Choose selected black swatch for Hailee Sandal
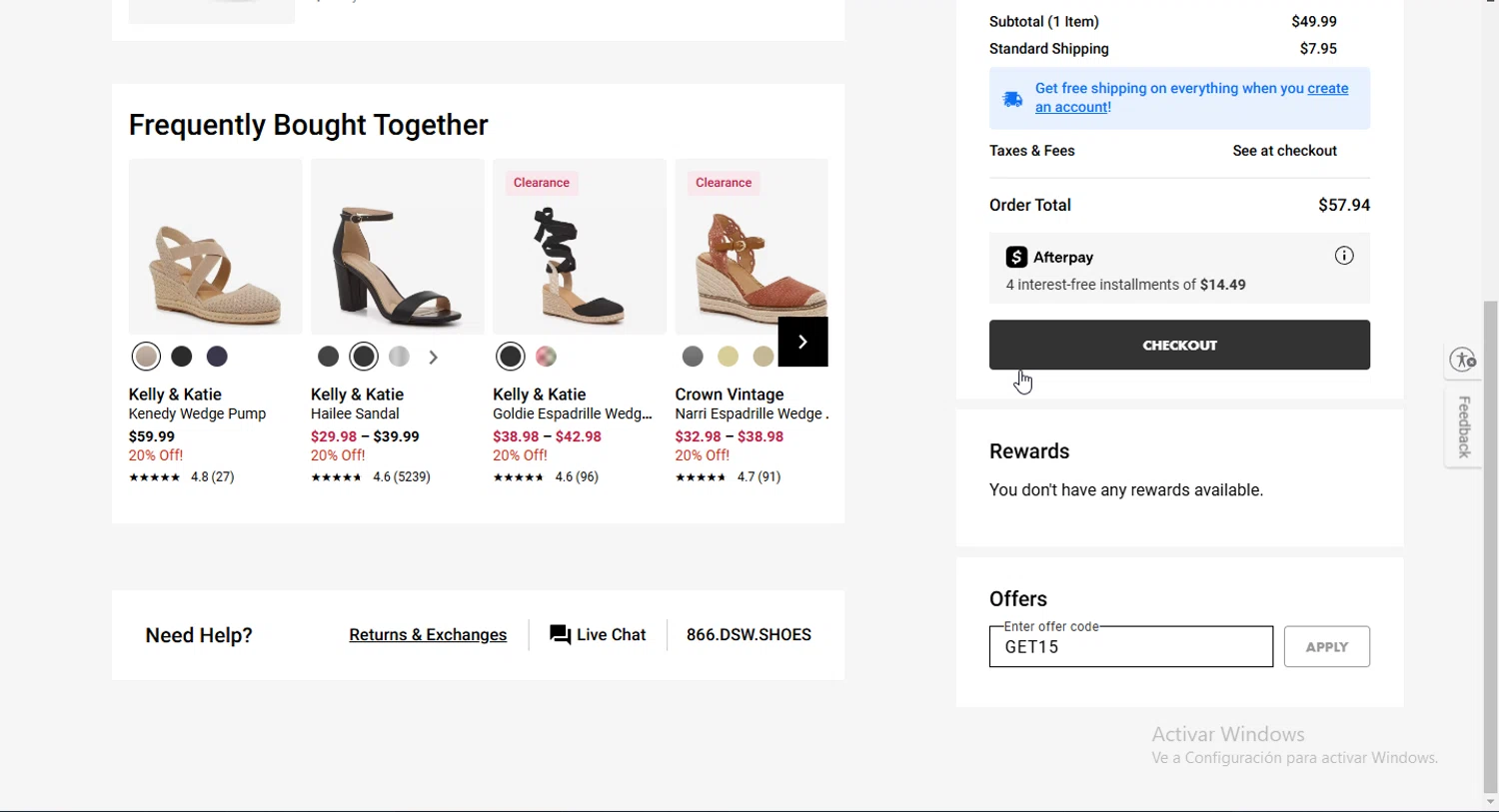The height and width of the screenshot is (812, 1499). pos(364,357)
